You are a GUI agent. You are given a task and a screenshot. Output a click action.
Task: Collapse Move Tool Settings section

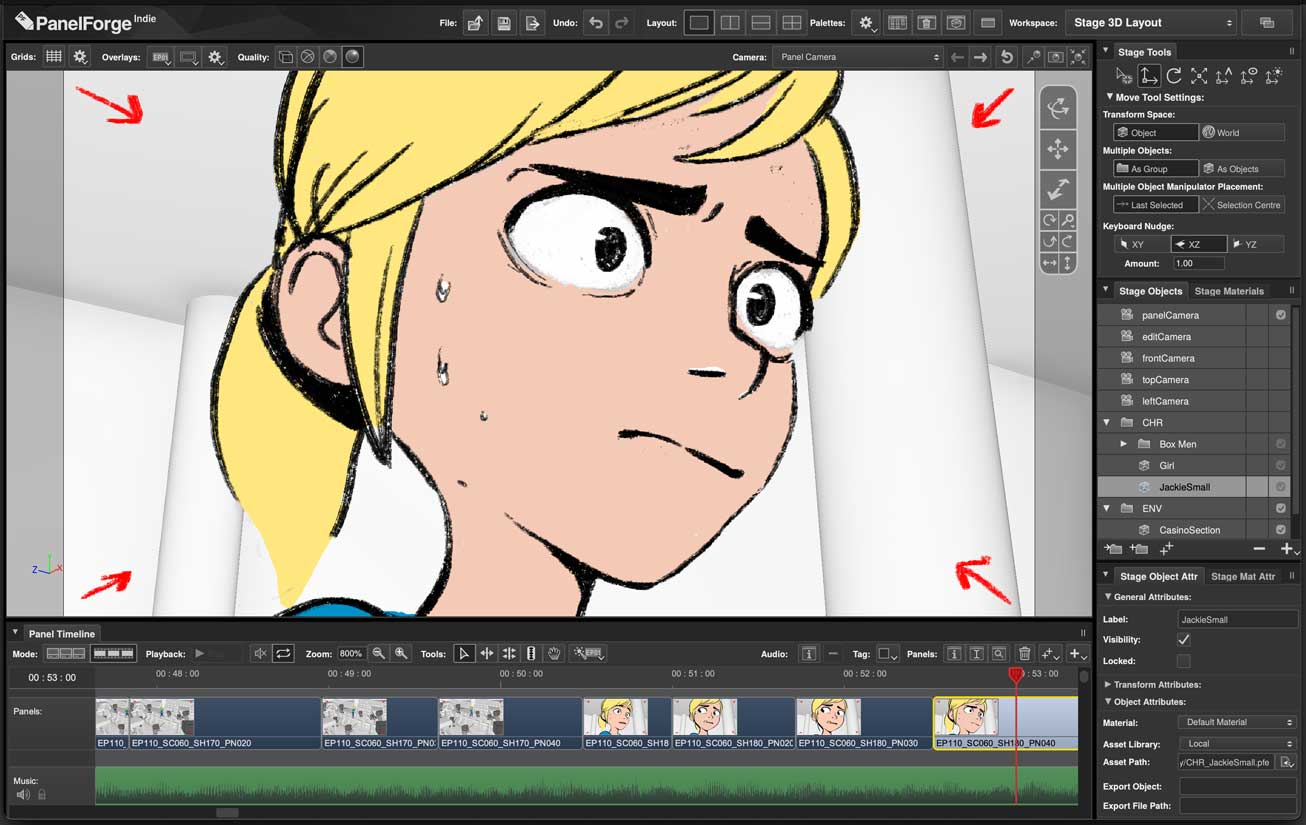1110,97
